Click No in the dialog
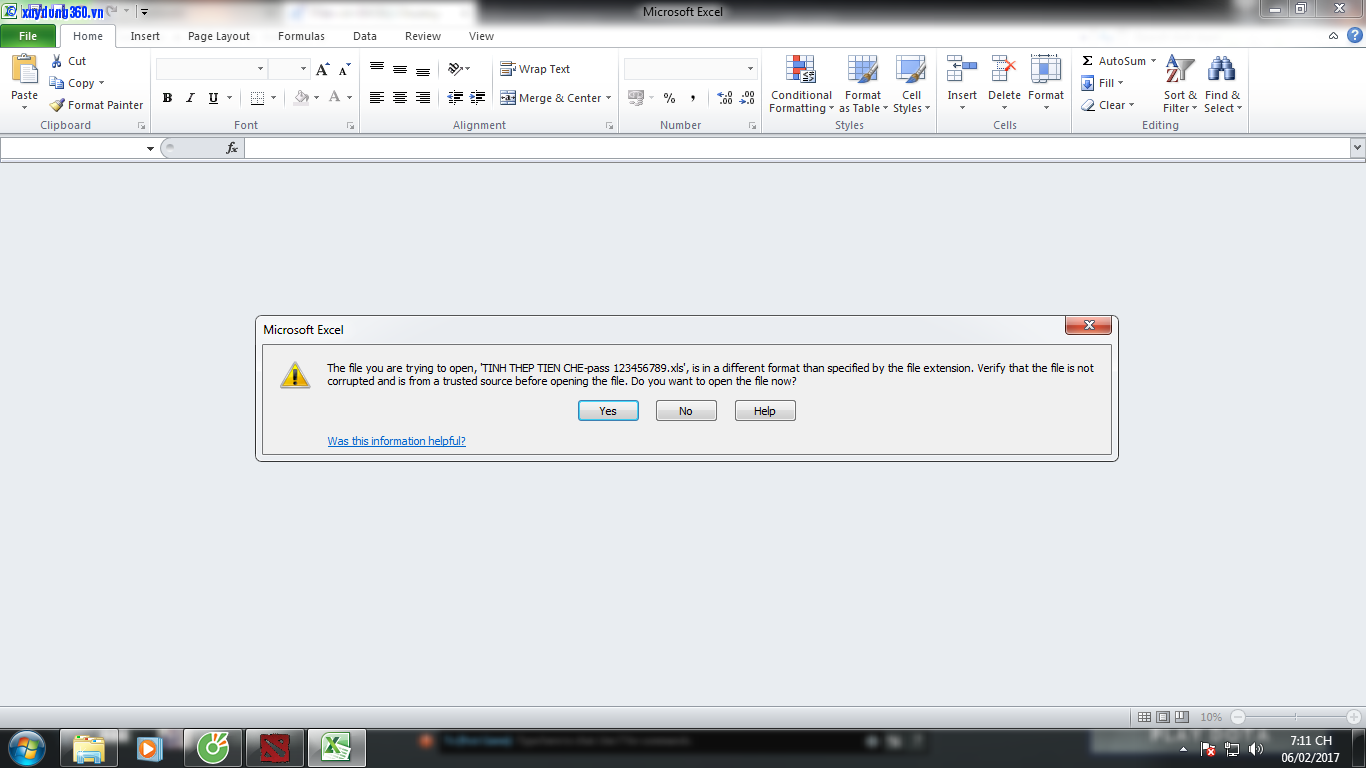Screen dimensions: 1366x768 click(x=686, y=411)
